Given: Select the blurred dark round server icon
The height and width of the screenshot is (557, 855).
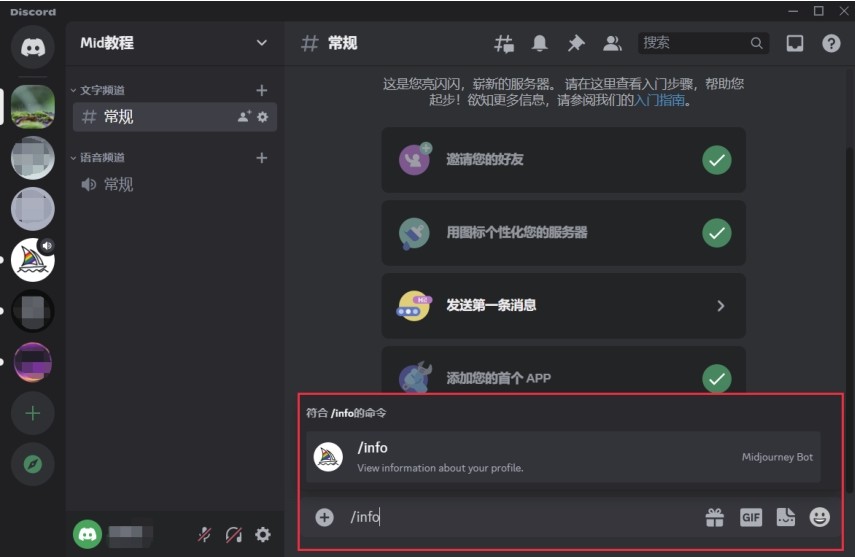Looking at the screenshot, I should (33, 311).
